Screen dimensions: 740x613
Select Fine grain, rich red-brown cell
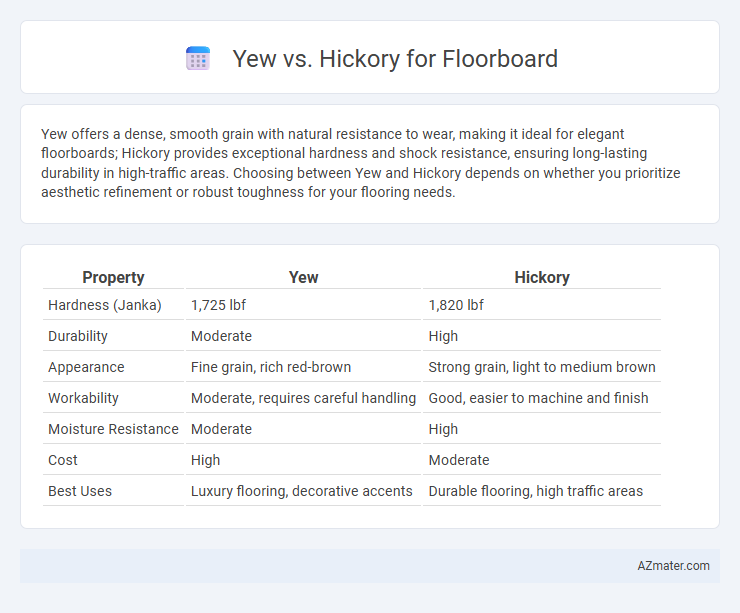point(271,367)
